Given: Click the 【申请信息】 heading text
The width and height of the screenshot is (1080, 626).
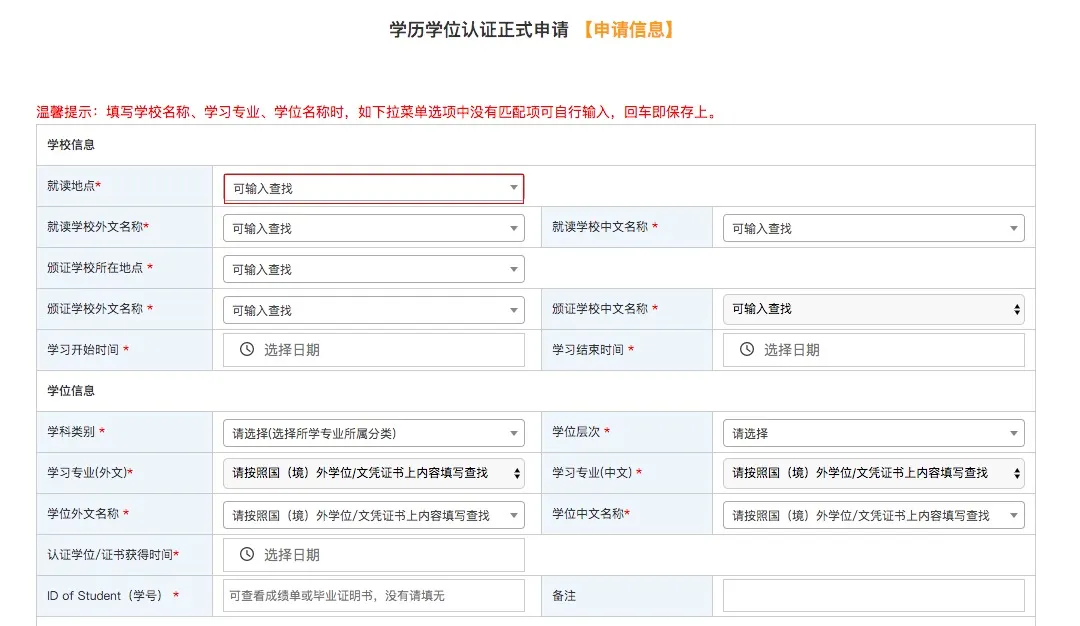Looking at the screenshot, I should [x=628, y=30].
